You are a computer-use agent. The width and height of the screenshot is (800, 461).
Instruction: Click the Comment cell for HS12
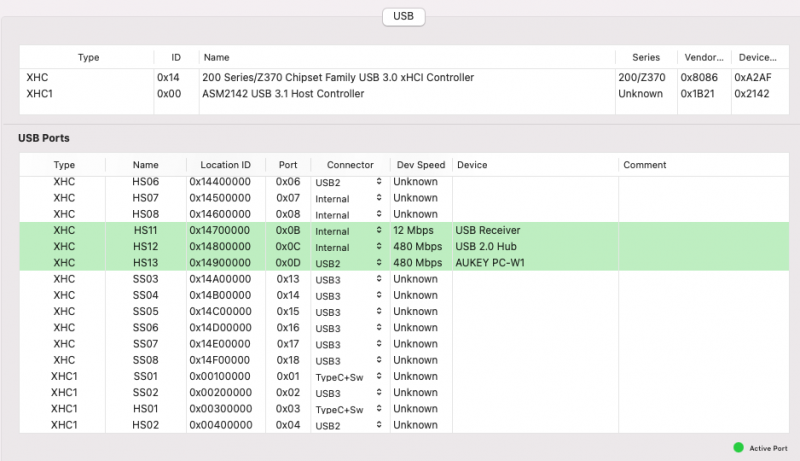[x=700, y=247]
